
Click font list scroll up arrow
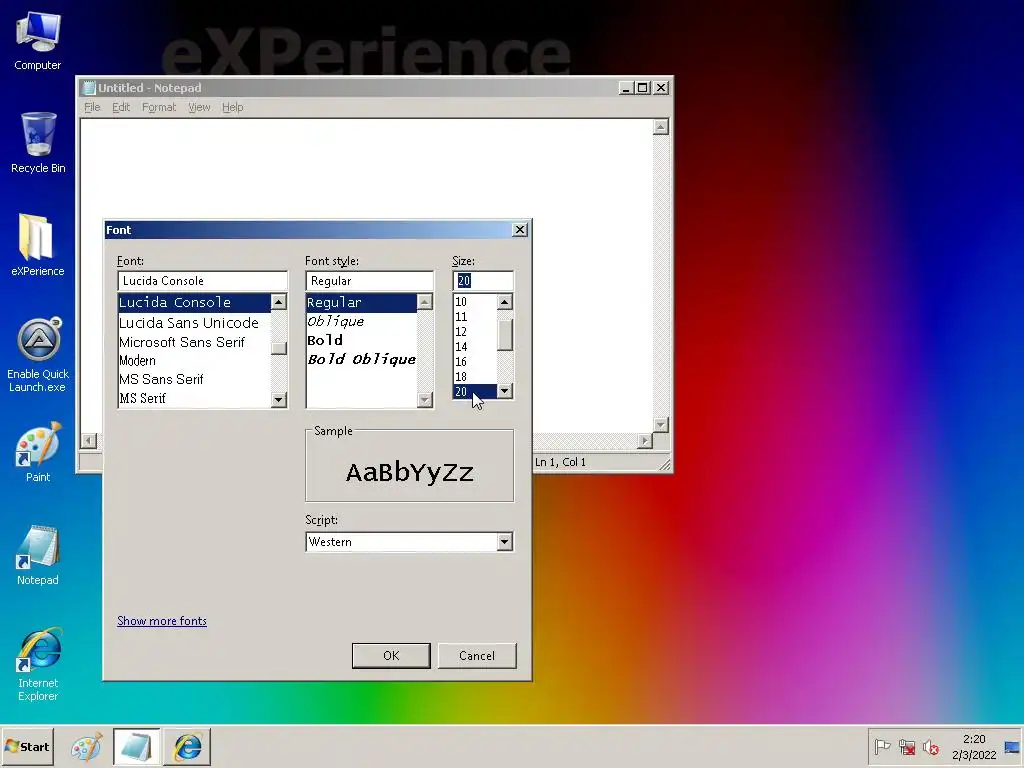pos(279,302)
